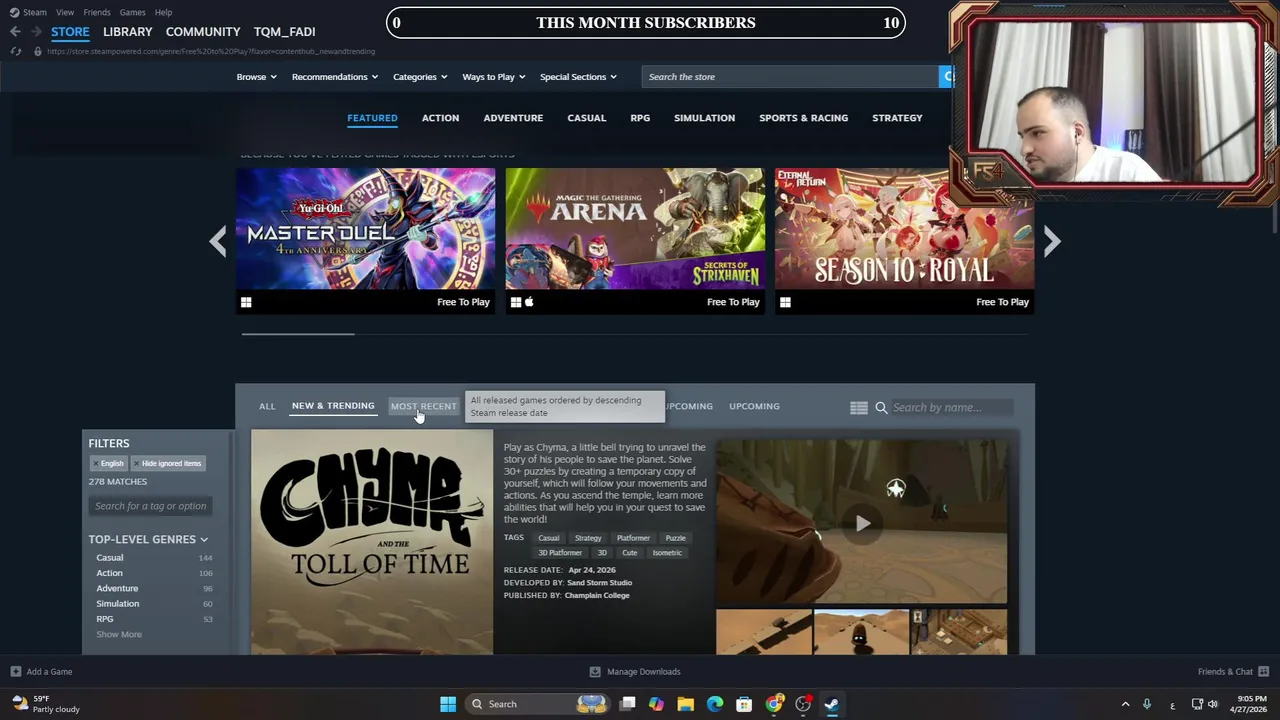Open the Help menu
The image size is (1280, 720).
point(163,12)
